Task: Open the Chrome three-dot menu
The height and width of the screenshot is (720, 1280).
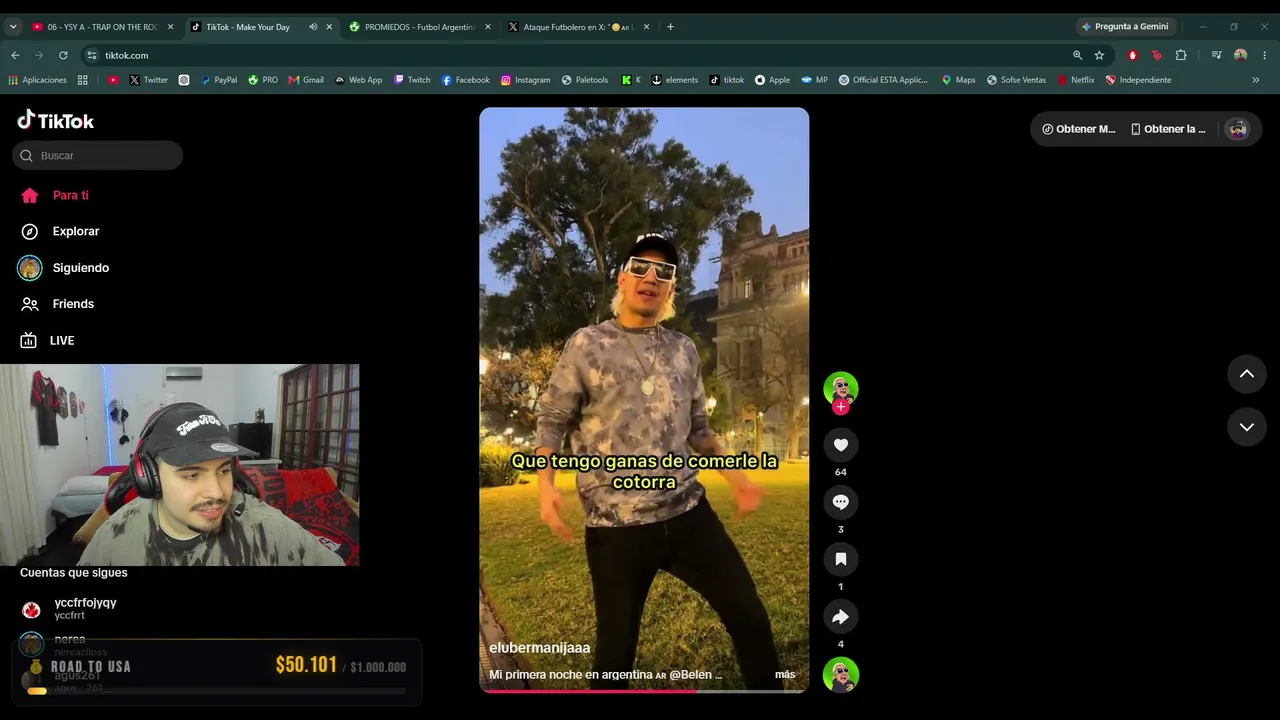Action: click(1265, 55)
